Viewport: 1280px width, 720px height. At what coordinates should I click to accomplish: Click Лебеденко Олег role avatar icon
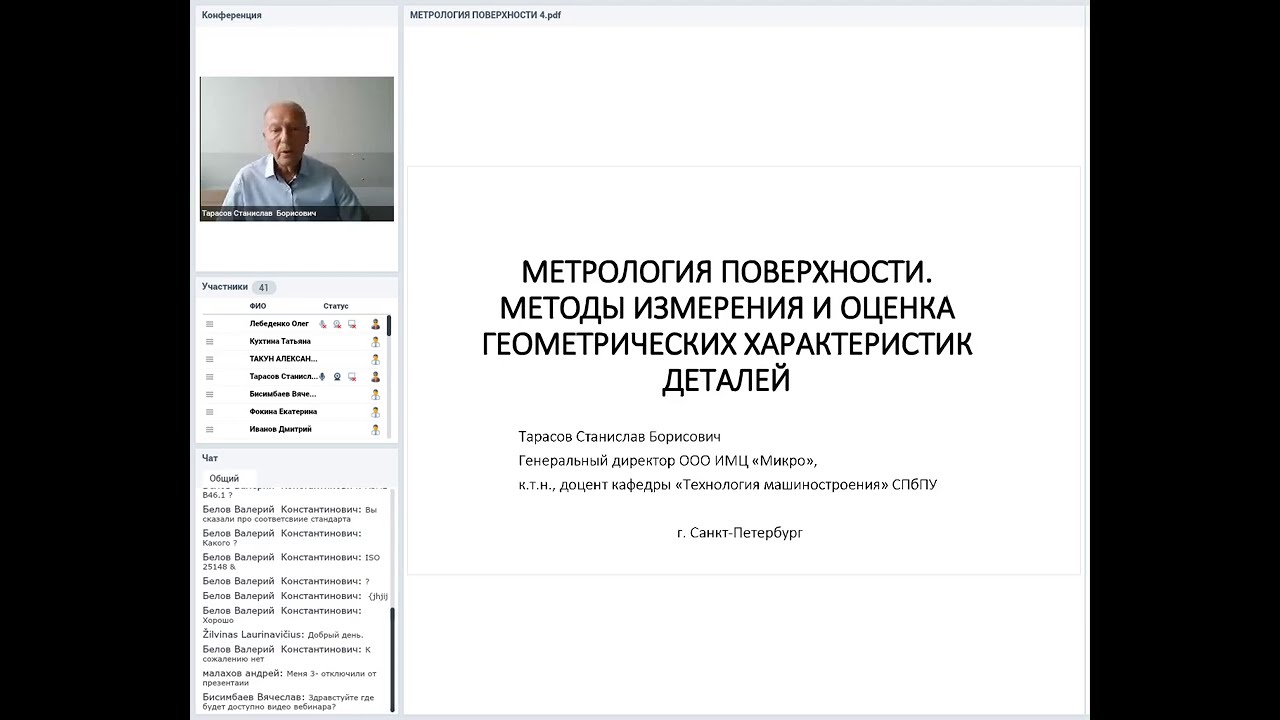(x=376, y=324)
